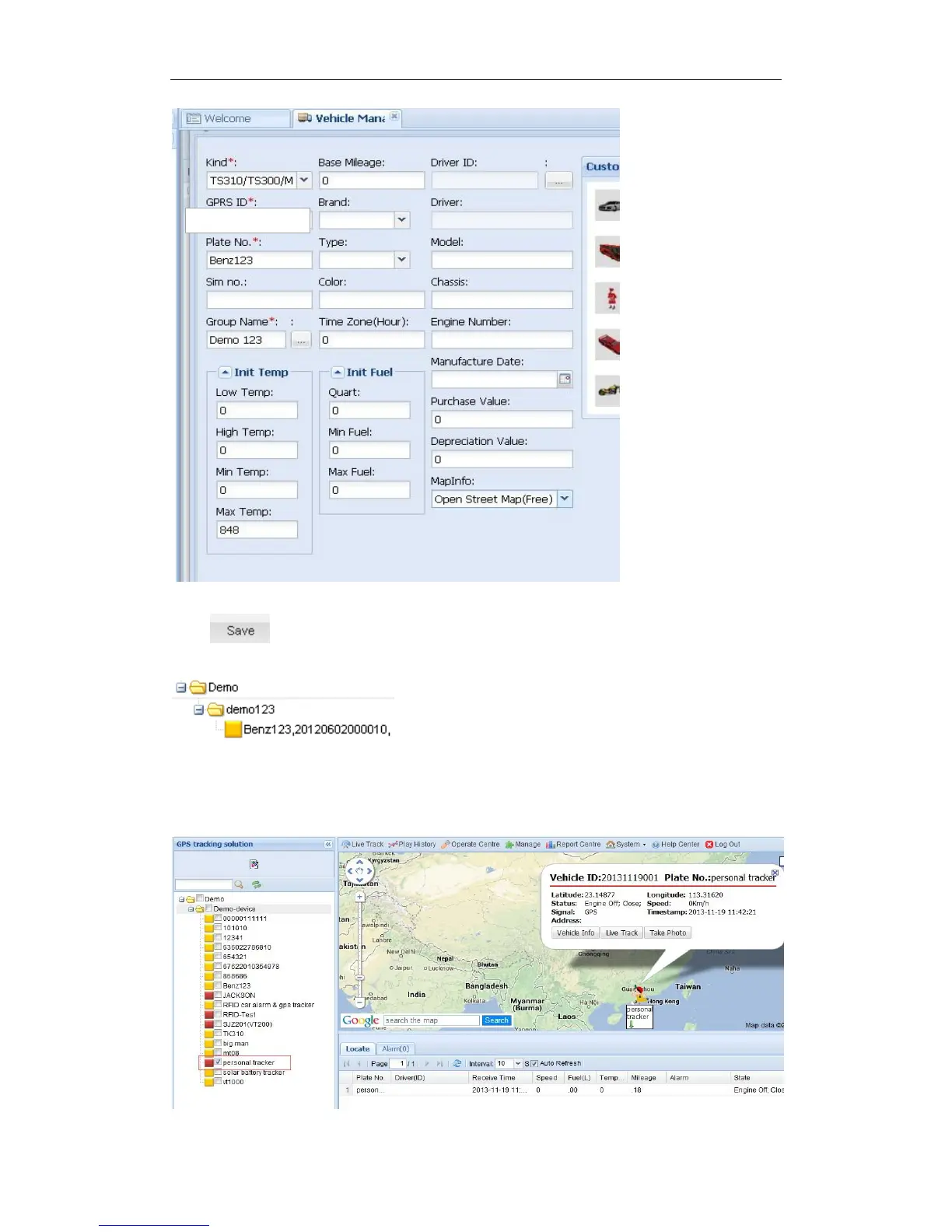
Task: Open Live Track in top toolbar
Action: pos(362,844)
